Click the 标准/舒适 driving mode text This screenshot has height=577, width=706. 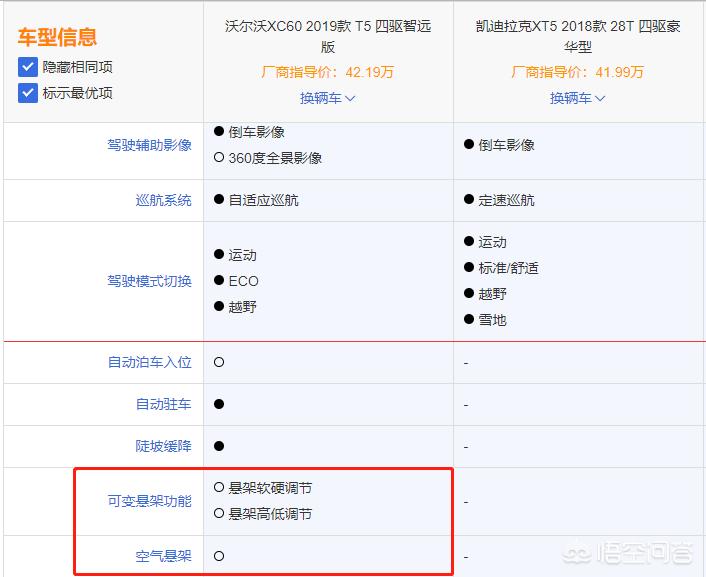[x=508, y=268]
